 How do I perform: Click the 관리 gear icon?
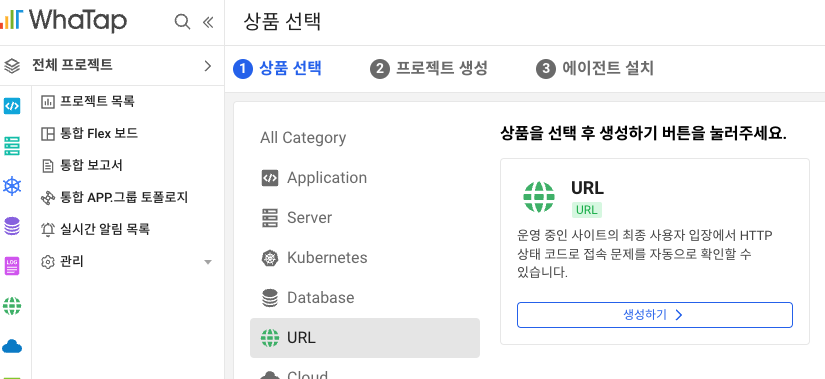(48, 262)
